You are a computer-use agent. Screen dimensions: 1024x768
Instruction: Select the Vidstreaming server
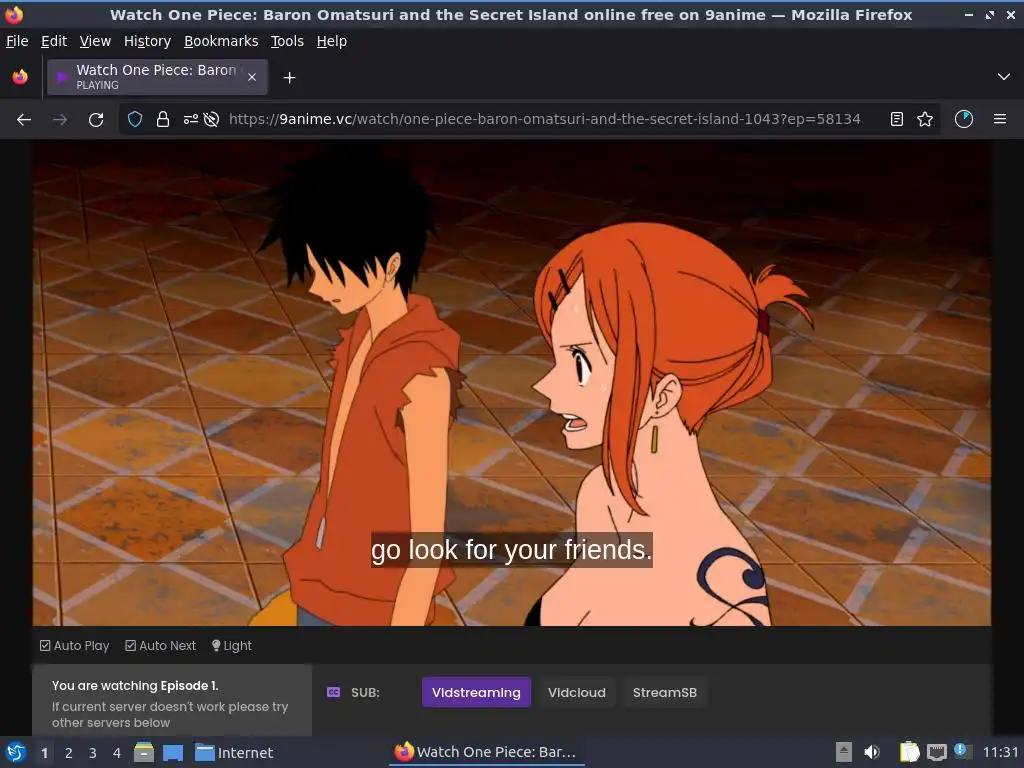476,692
